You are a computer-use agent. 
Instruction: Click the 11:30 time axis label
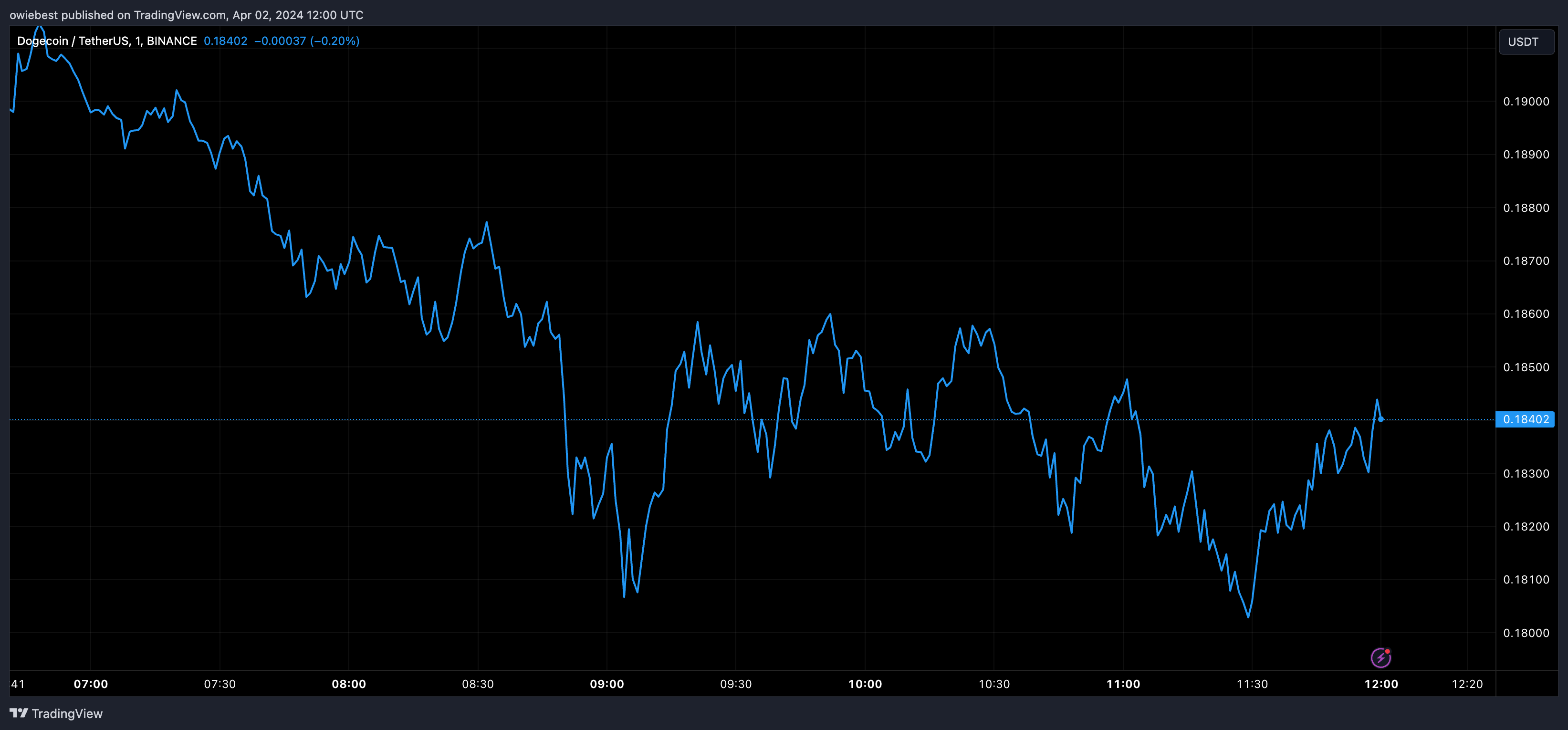[x=1252, y=684]
